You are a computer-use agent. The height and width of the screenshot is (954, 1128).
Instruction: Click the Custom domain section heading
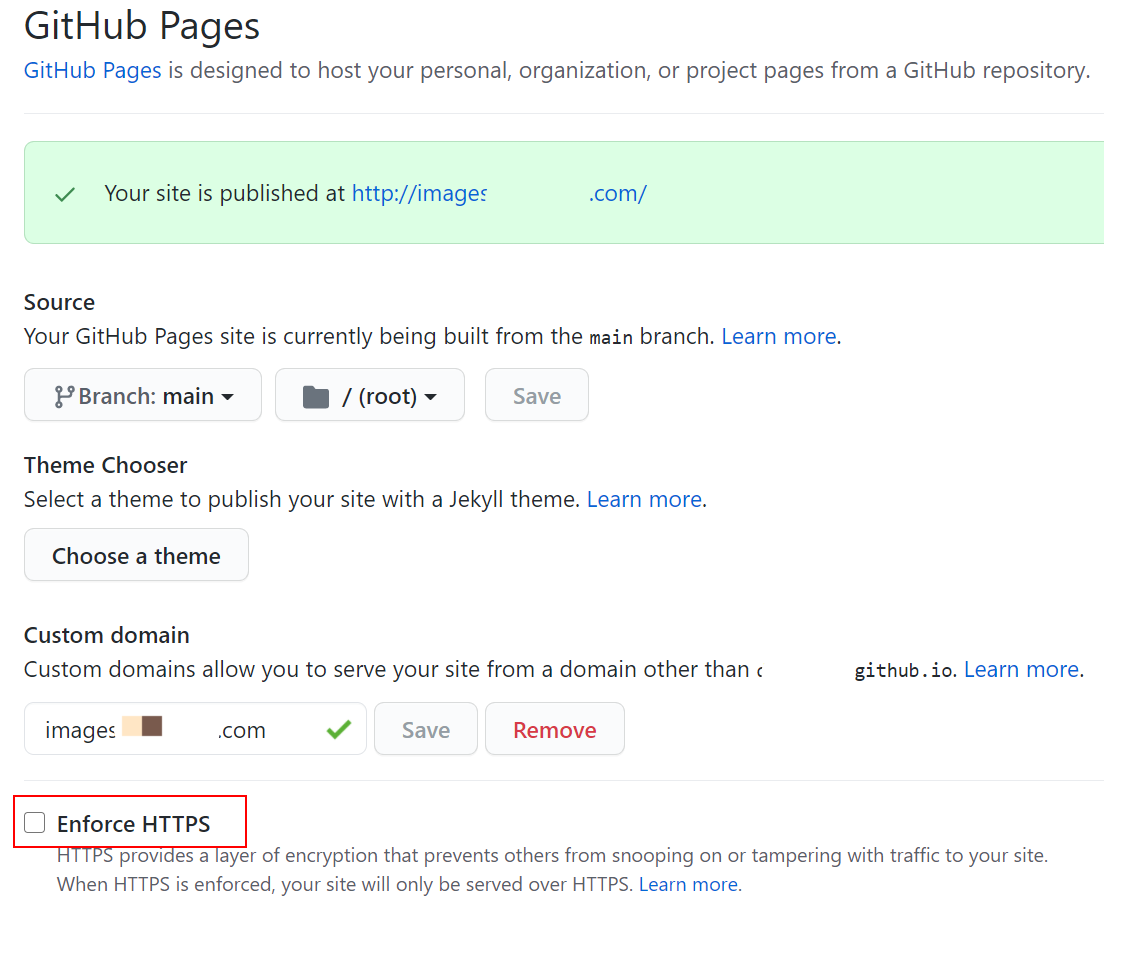pyautogui.click(x=107, y=635)
